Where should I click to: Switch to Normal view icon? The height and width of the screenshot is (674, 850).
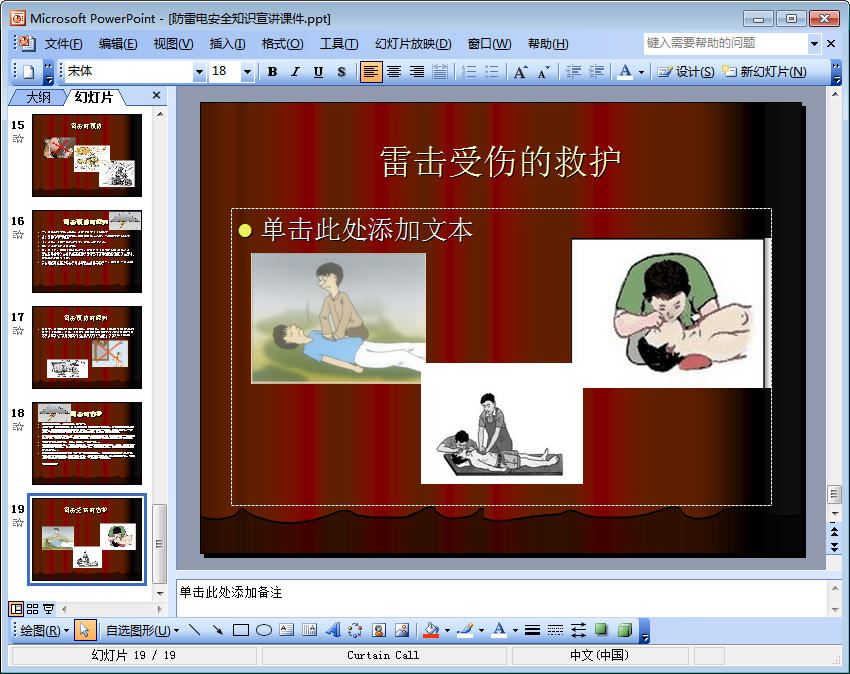pyautogui.click(x=16, y=609)
